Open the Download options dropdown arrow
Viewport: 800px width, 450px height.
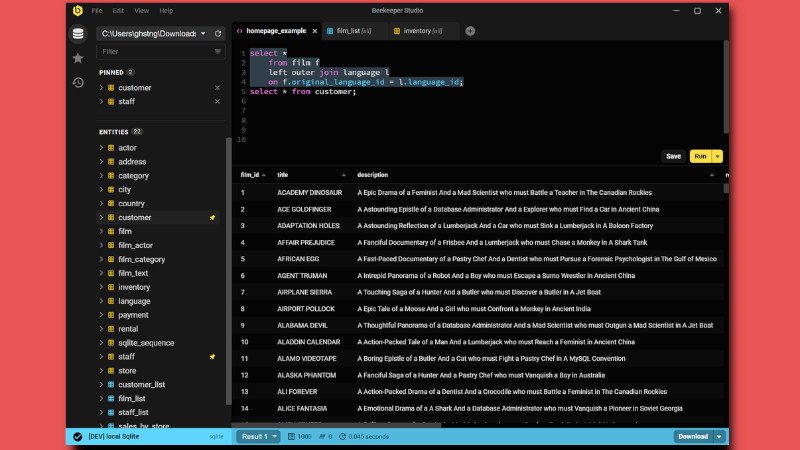pyautogui.click(x=719, y=437)
